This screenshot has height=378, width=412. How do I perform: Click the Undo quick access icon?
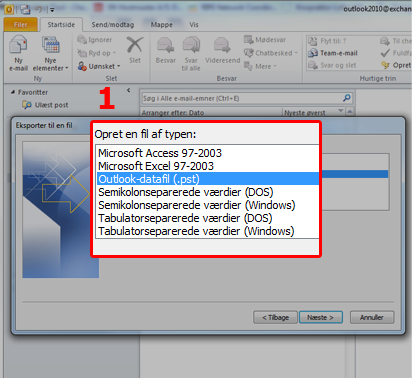[x=39, y=9]
